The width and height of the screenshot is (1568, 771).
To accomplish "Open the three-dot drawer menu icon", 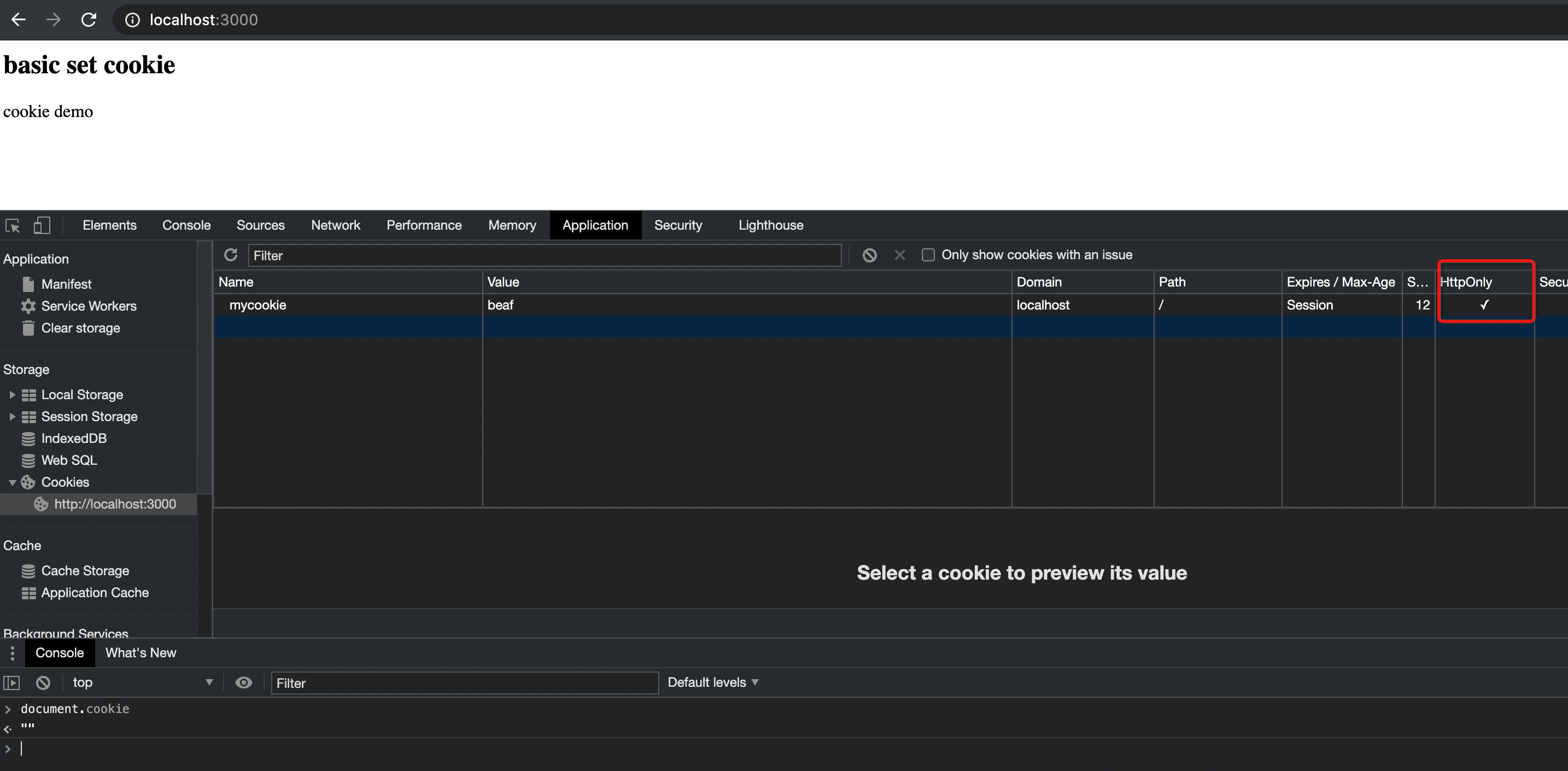I will (x=12, y=653).
